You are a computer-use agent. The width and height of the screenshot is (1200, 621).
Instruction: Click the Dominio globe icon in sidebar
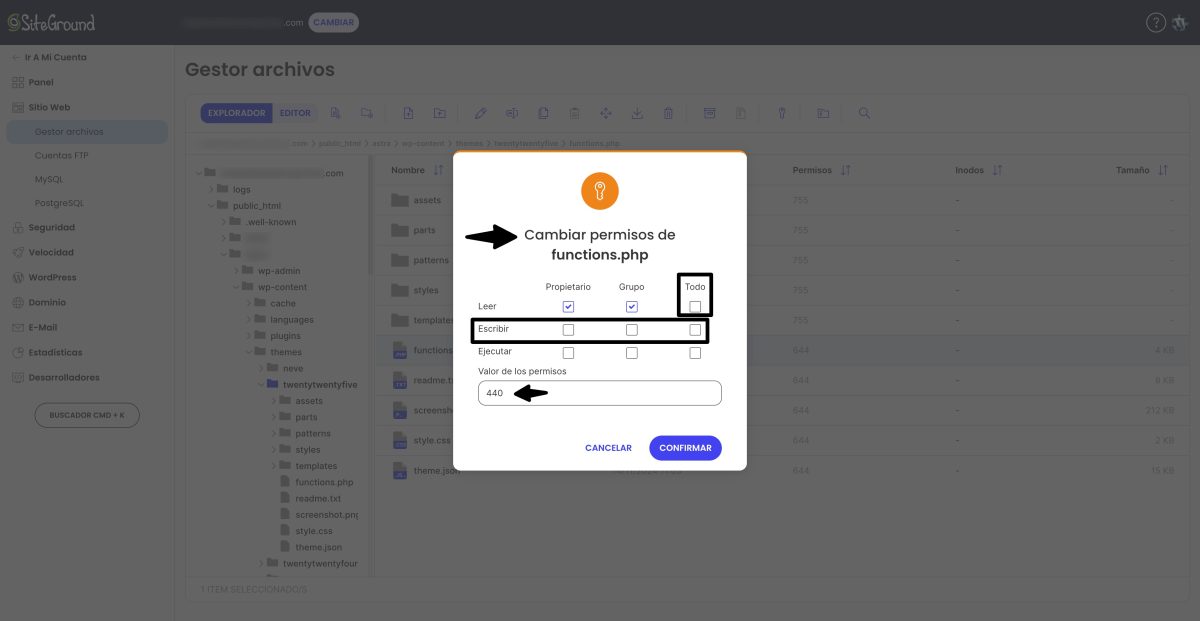coord(18,302)
